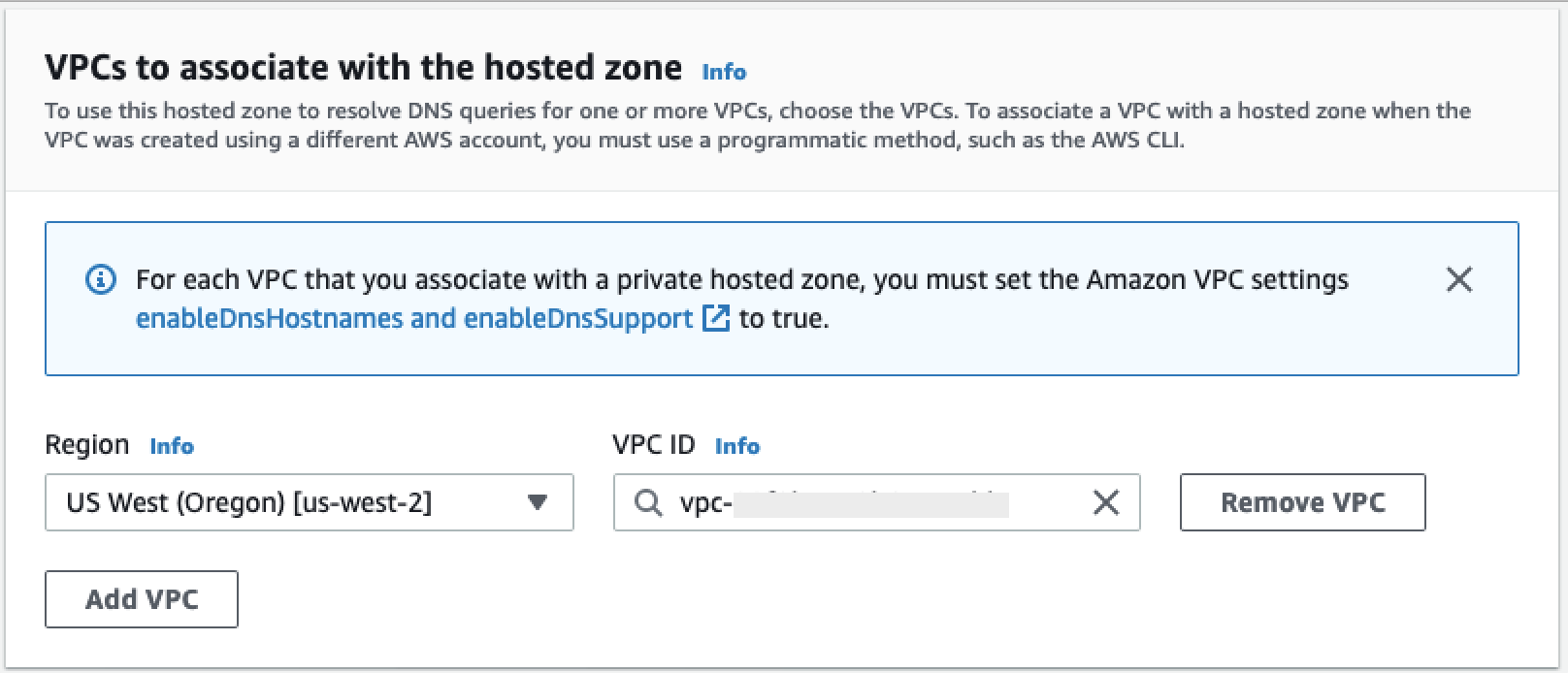This screenshot has height=673, width=1568.
Task: Close the DNS settings notification banner
Action: click(x=1459, y=279)
